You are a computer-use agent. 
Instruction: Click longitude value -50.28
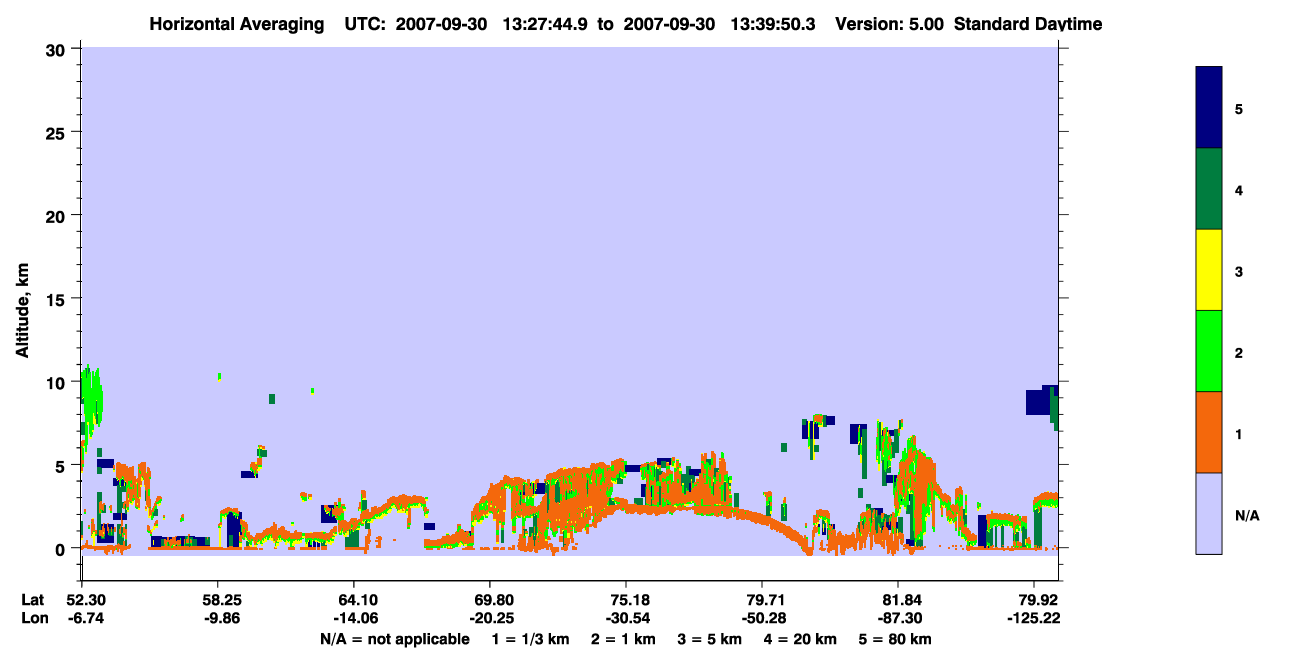[762, 618]
